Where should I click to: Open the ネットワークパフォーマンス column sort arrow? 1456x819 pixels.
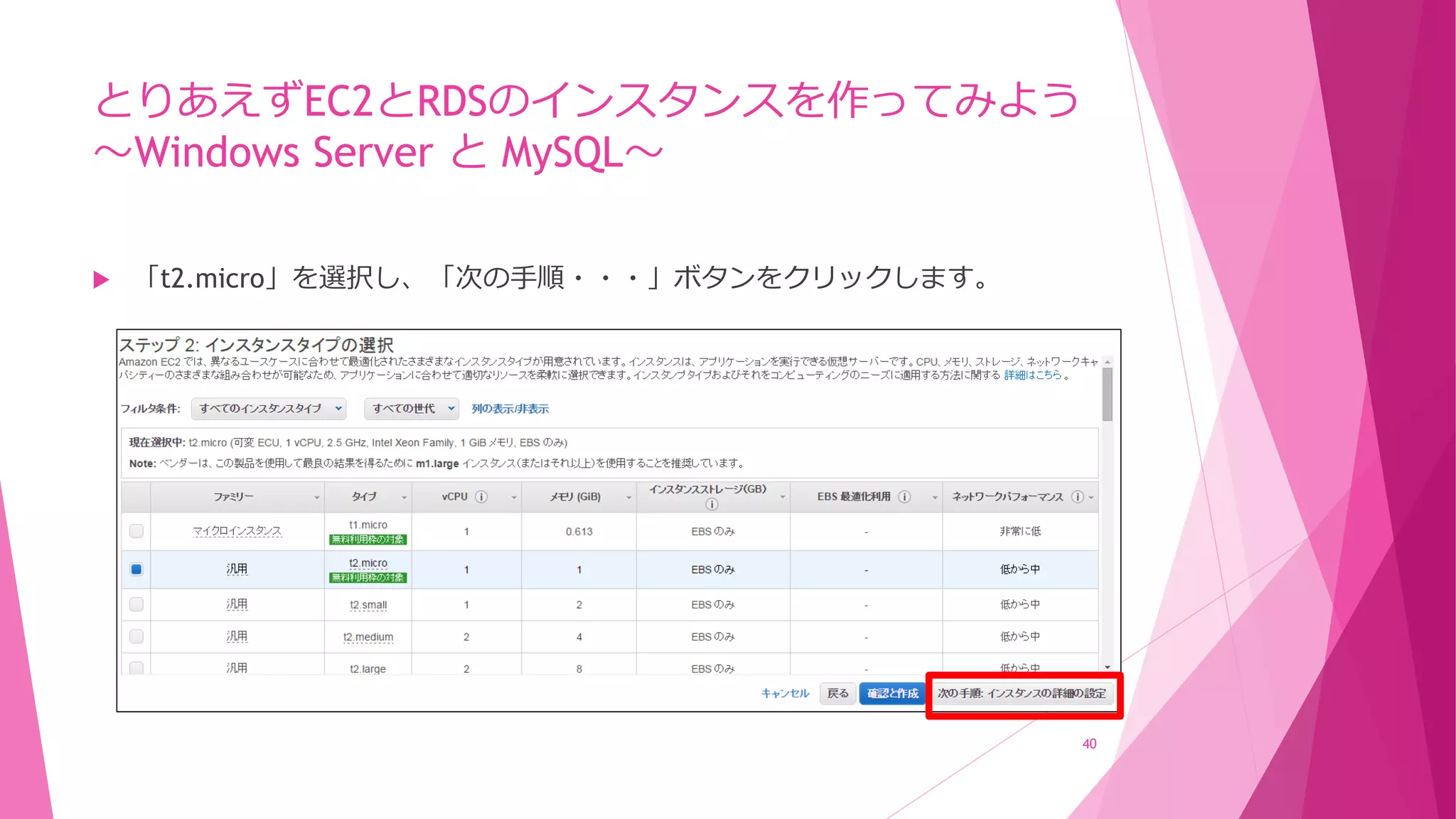click(x=1091, y=498)
